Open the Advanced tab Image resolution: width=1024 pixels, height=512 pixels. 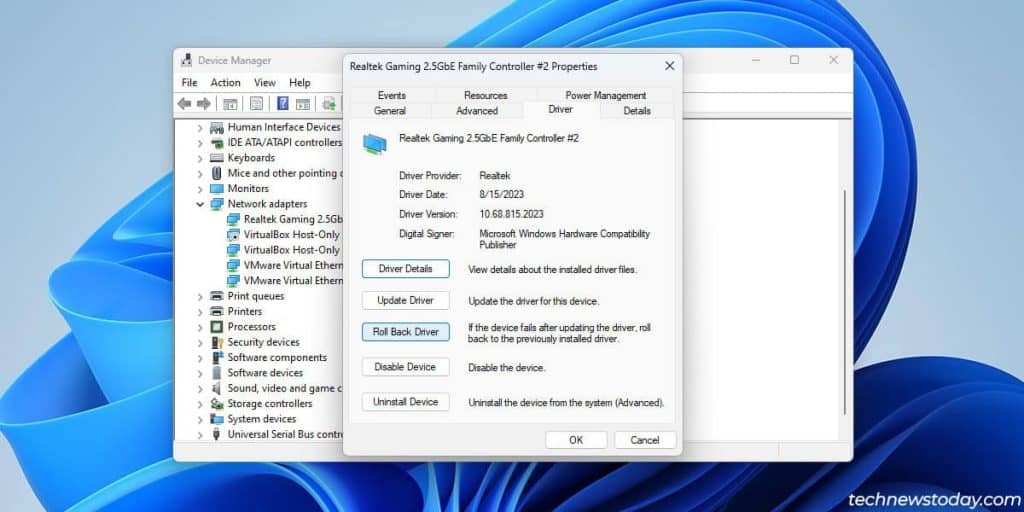476,111
